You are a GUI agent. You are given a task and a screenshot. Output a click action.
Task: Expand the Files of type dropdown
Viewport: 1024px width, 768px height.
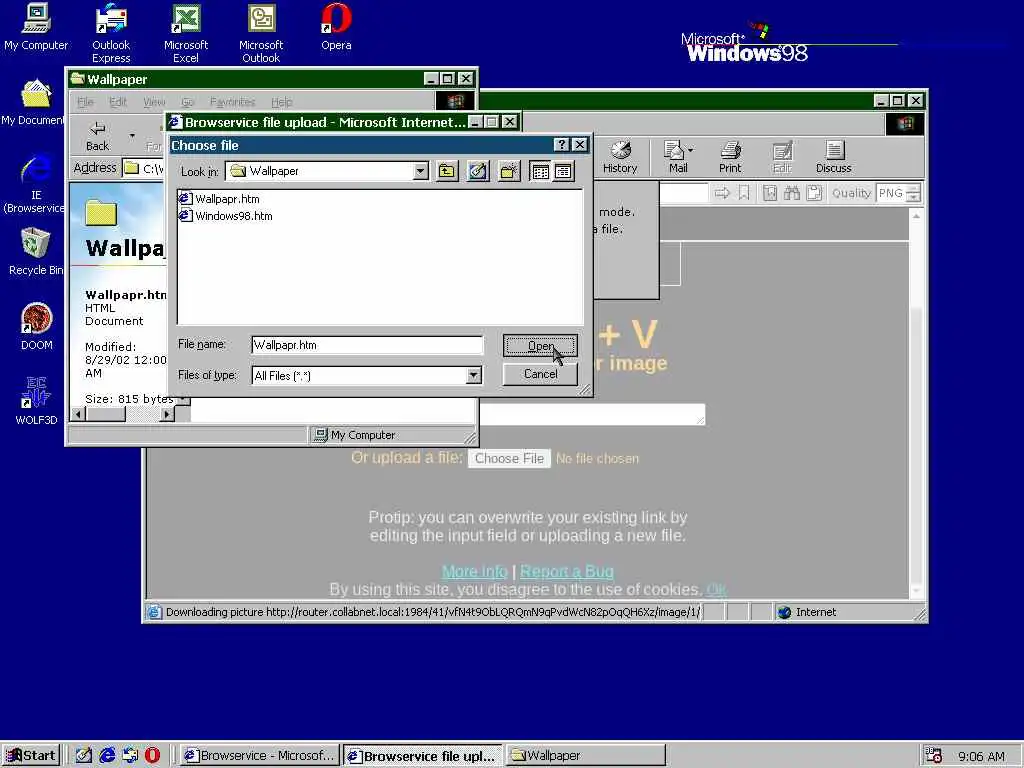(x=473, y=376)
